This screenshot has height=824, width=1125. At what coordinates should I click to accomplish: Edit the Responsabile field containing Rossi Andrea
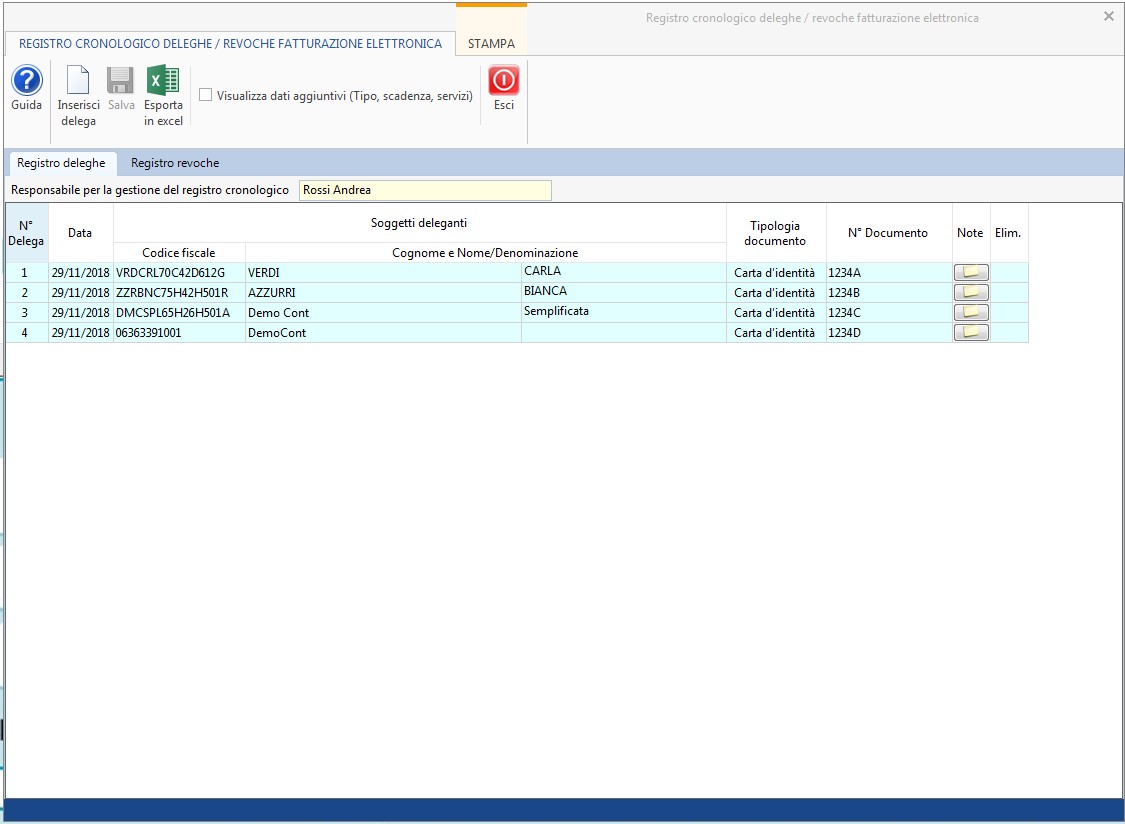coord(424,190)
